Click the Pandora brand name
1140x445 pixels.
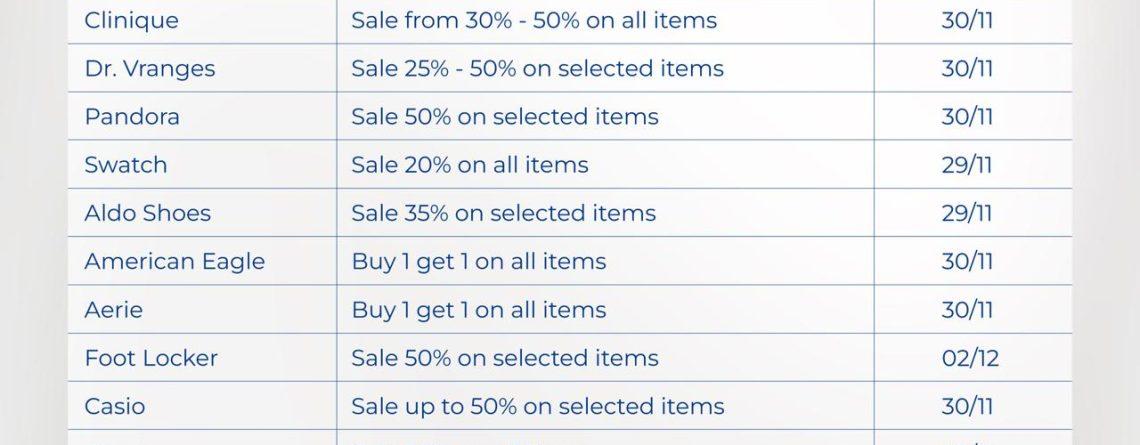(x=132, y=117)
